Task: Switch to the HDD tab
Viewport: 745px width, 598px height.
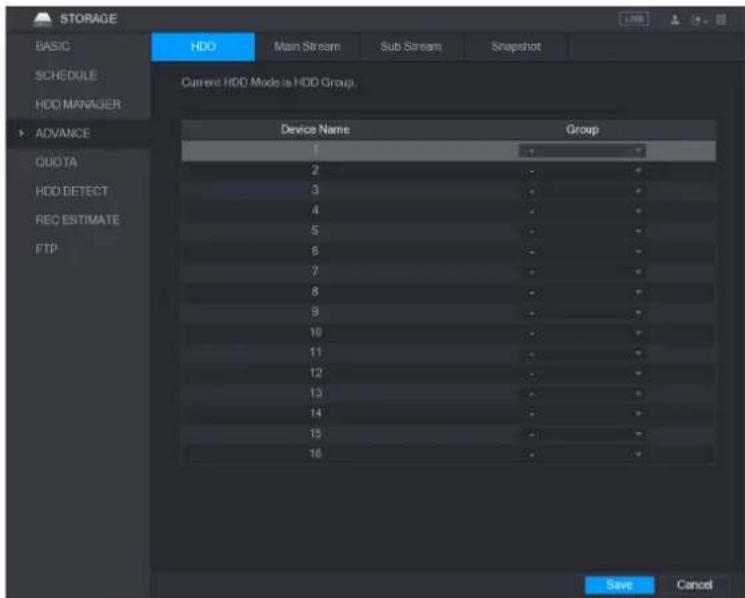Action: click(203, 47)
